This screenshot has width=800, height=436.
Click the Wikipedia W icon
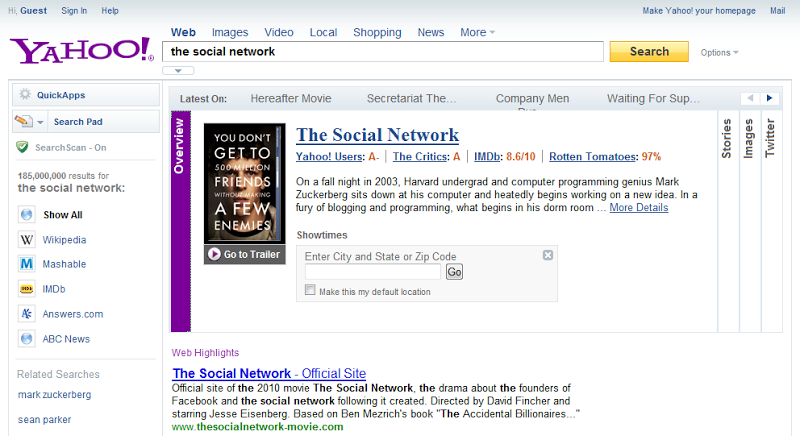coord(27,239)
